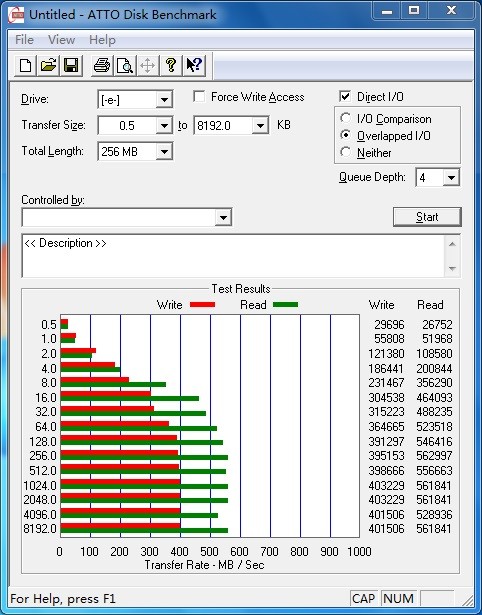482x615 pixels.
Task: Choose the Neither radio option
Action: [x=346, y=152]
